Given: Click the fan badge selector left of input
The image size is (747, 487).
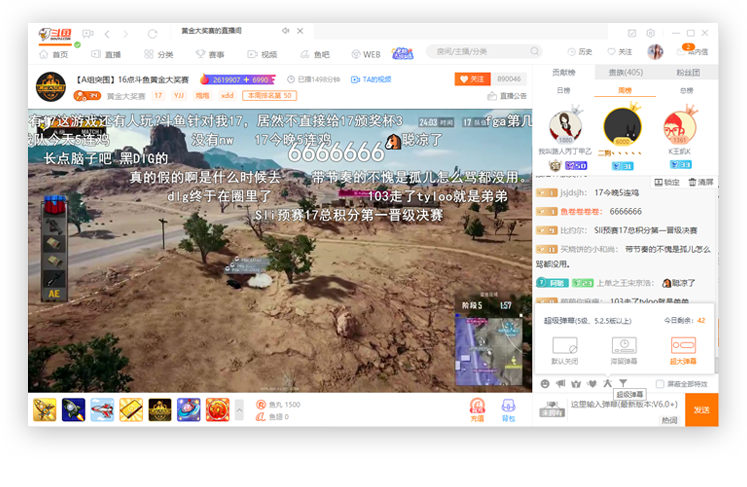Looking at the screenshot, I should point(552,409).
